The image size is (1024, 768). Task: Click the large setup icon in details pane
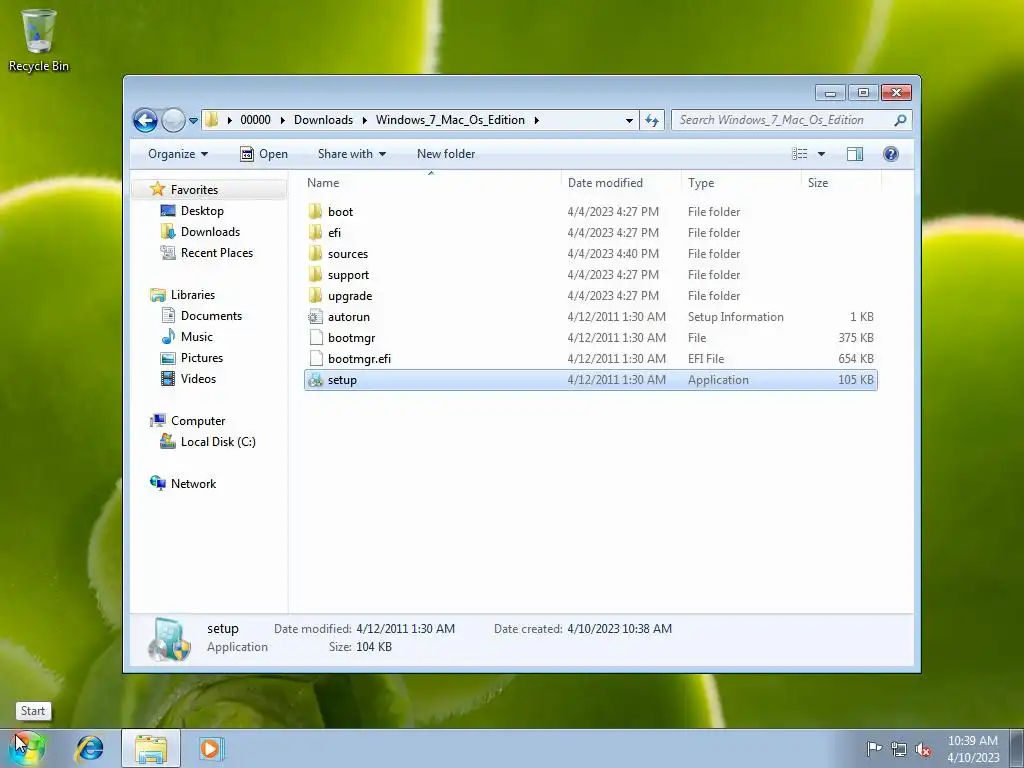(x=169, y=639)
